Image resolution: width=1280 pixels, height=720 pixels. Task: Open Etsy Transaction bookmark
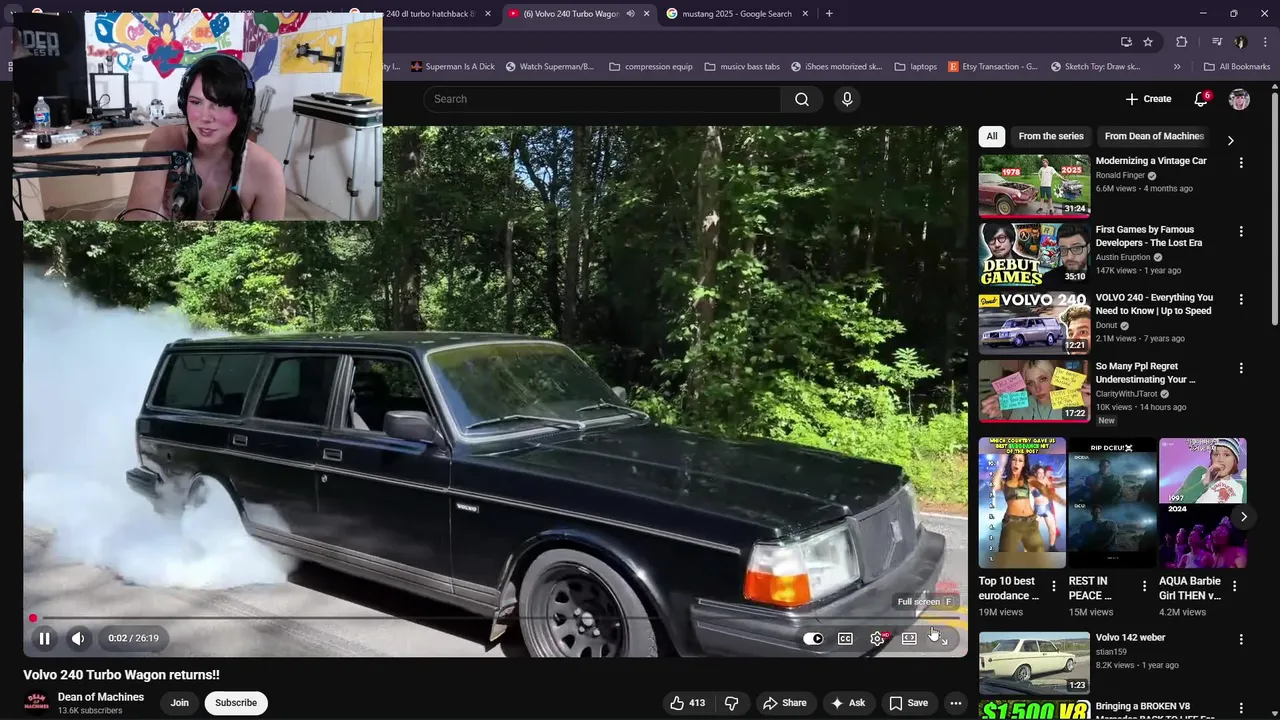point(991,67)
